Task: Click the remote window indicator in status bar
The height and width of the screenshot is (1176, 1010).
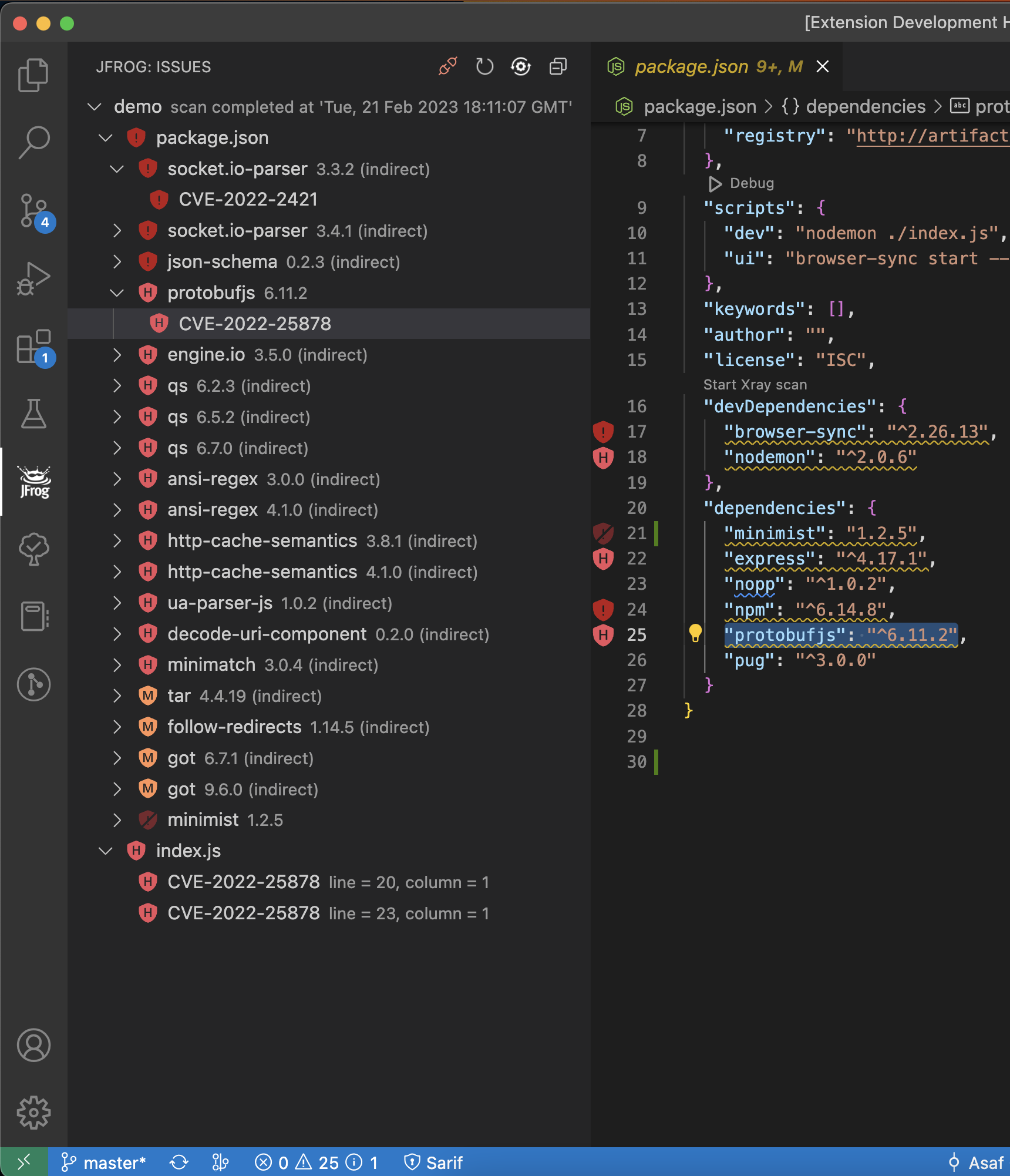Action: point(23,1162)
